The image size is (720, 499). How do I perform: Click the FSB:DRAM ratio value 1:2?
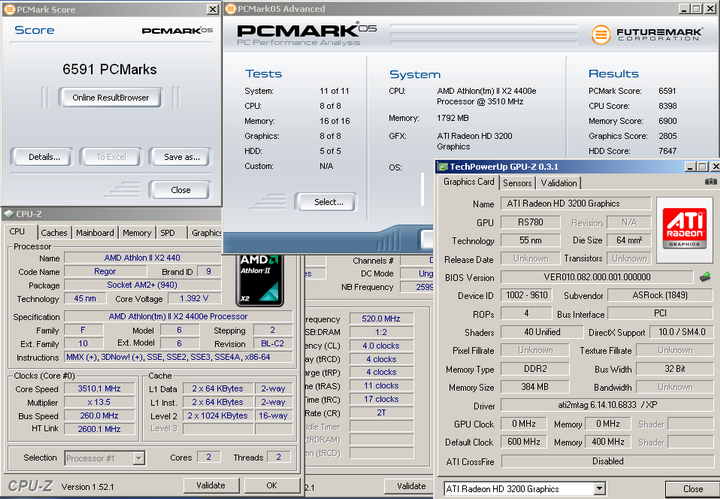pyautogui.click(x=382, y=332)
